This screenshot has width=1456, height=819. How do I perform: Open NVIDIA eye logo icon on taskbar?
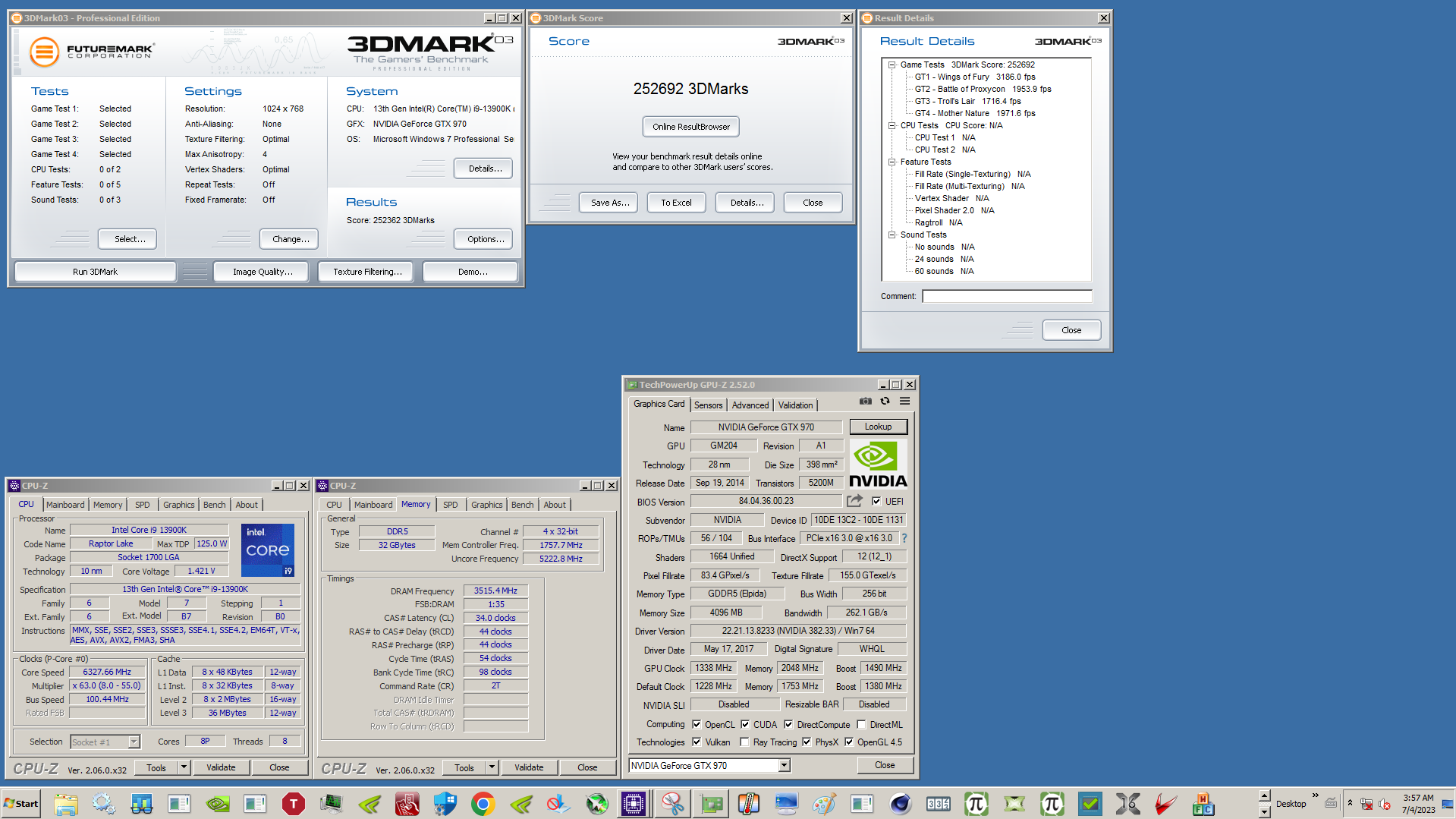click(x=217, y=803)
